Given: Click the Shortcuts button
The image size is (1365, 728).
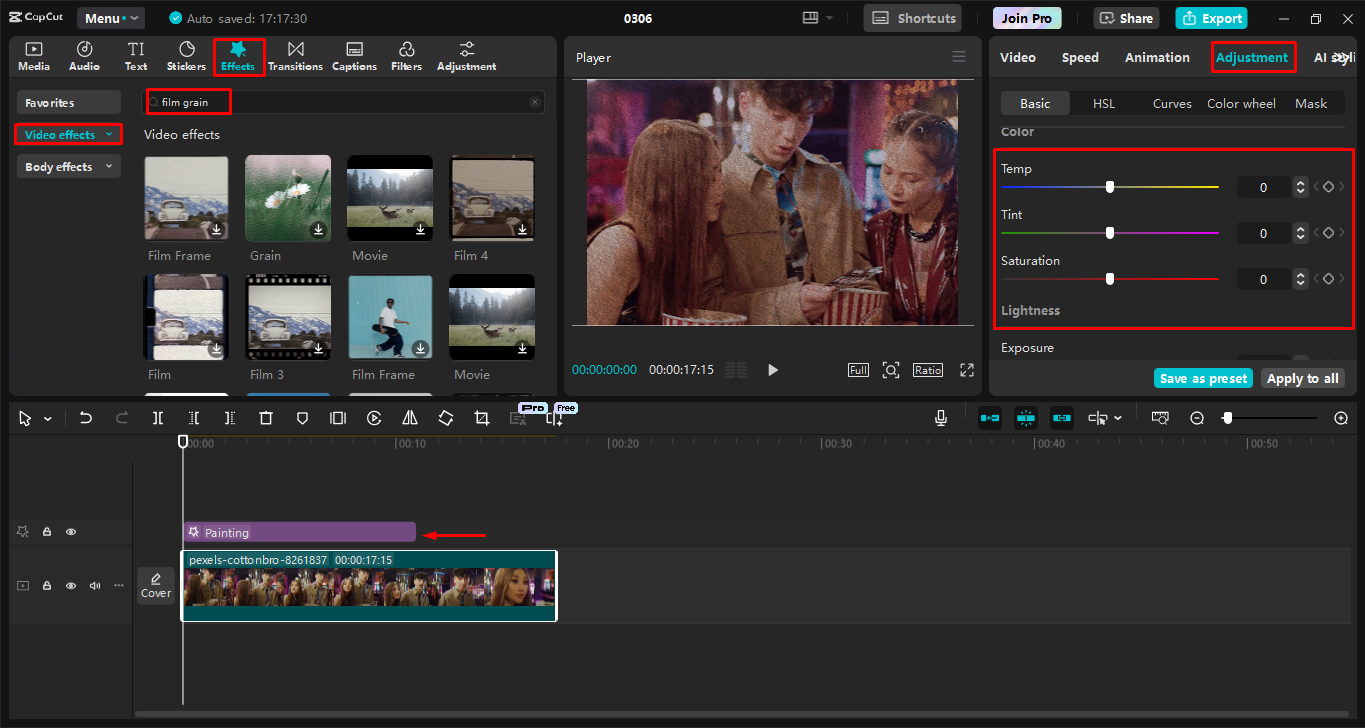Looking at the screenshot, I should (912, 18).
